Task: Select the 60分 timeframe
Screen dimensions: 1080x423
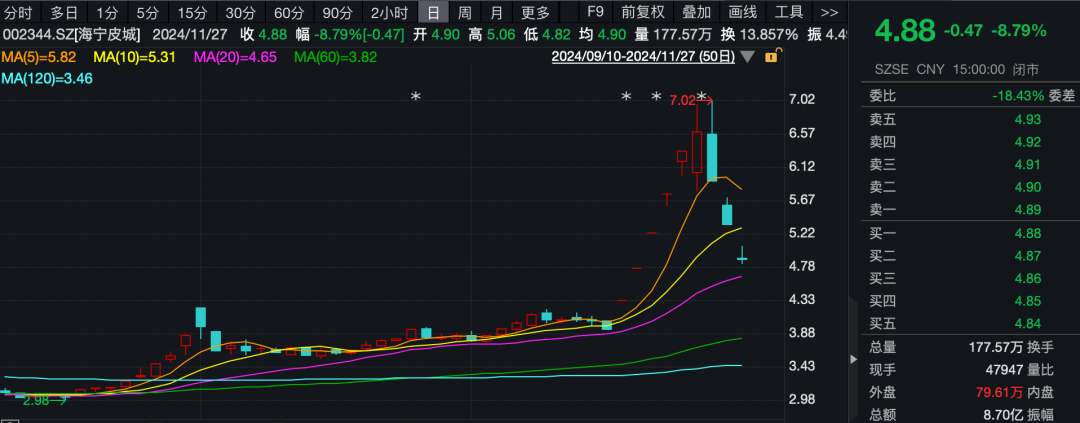Action: point(289,13)
